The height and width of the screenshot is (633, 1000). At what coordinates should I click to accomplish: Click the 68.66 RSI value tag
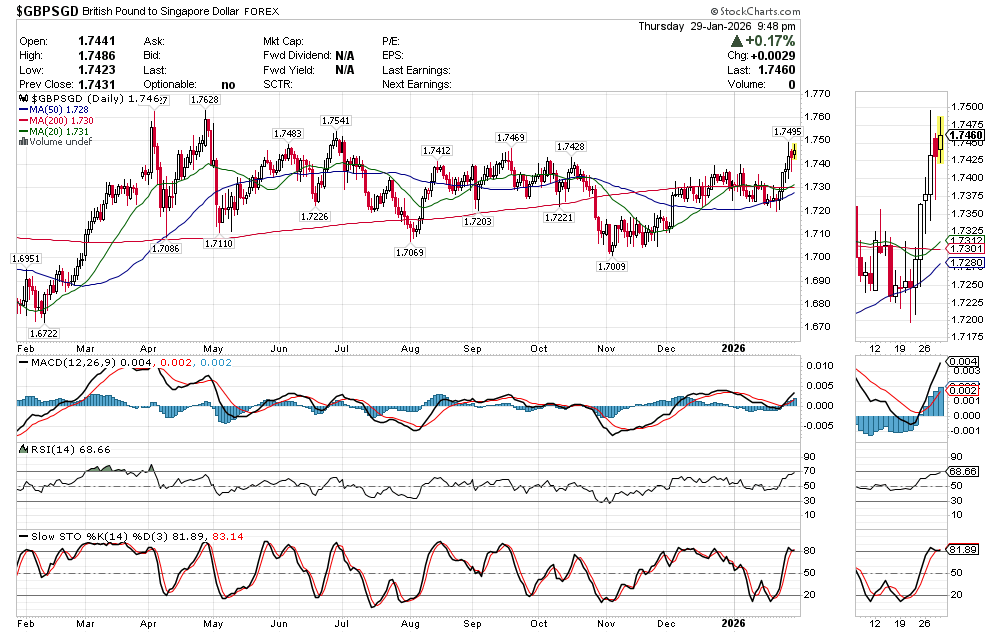[x=967, y=470]
